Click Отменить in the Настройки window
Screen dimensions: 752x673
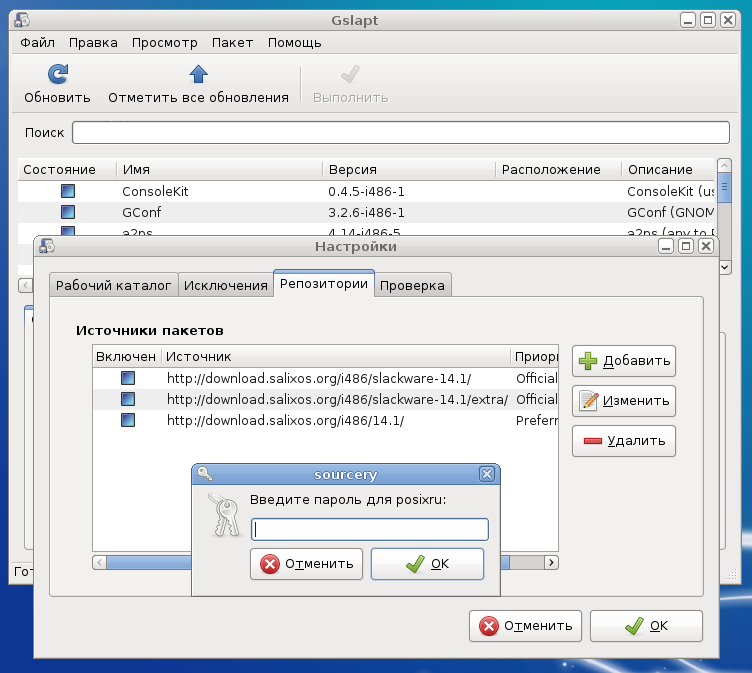click(525, 626)
